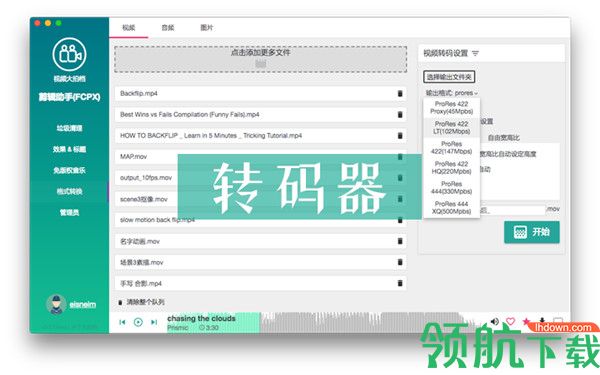Skip to previous music track

coord(122,322)
